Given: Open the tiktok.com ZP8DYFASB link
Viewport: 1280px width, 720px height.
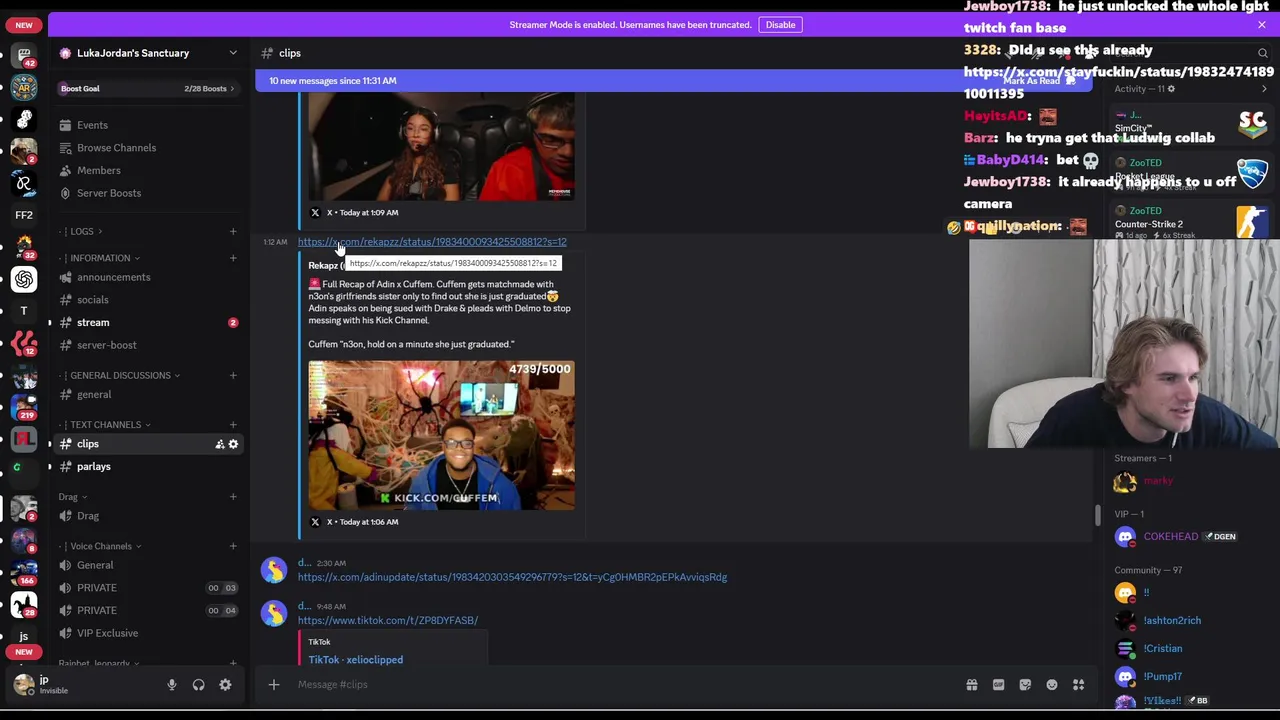Looking at the screenshot, I should 388,621.
